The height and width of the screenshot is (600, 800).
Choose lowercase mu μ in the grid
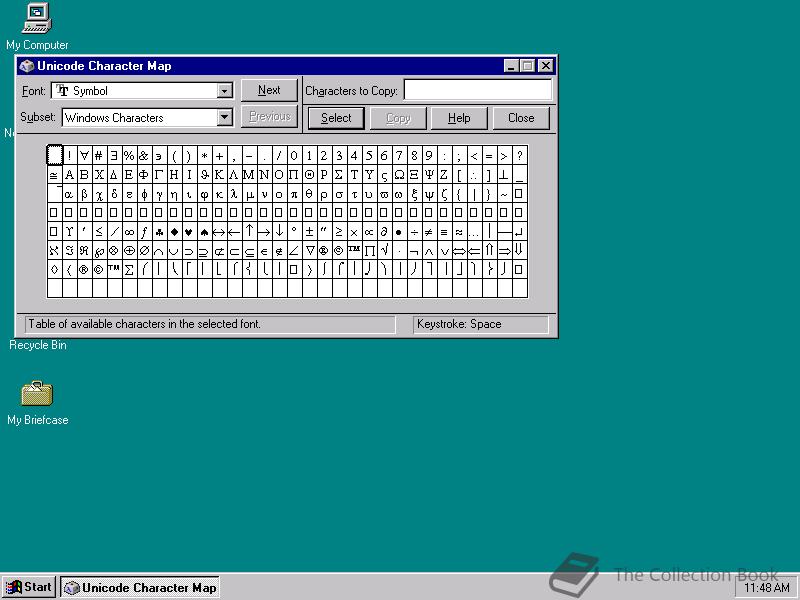tap(249, 194)
